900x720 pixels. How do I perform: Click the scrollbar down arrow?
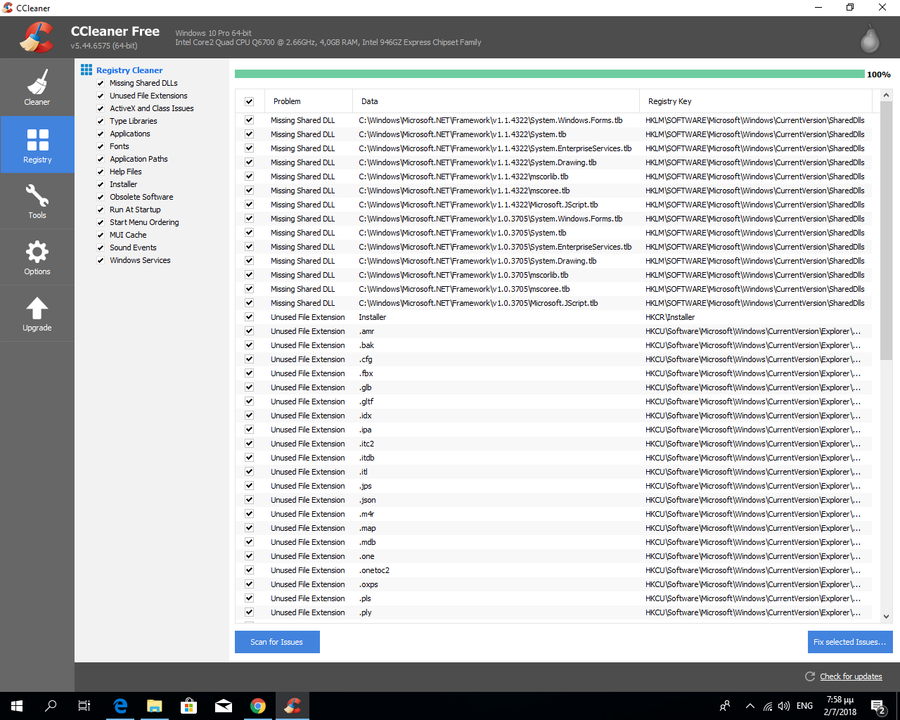(x=886, y=615)
